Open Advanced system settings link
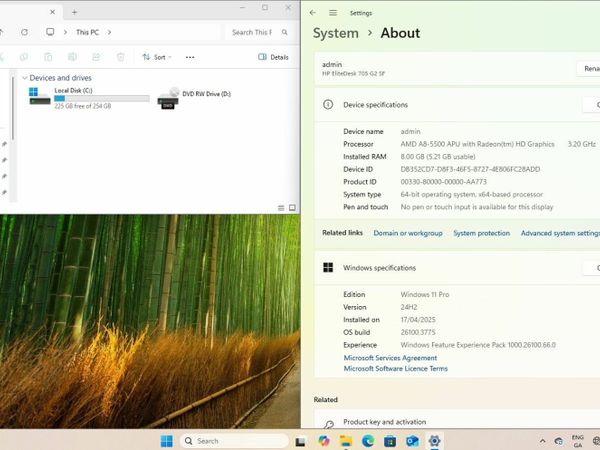Screen dimensions: 600x450 [560, 233]
